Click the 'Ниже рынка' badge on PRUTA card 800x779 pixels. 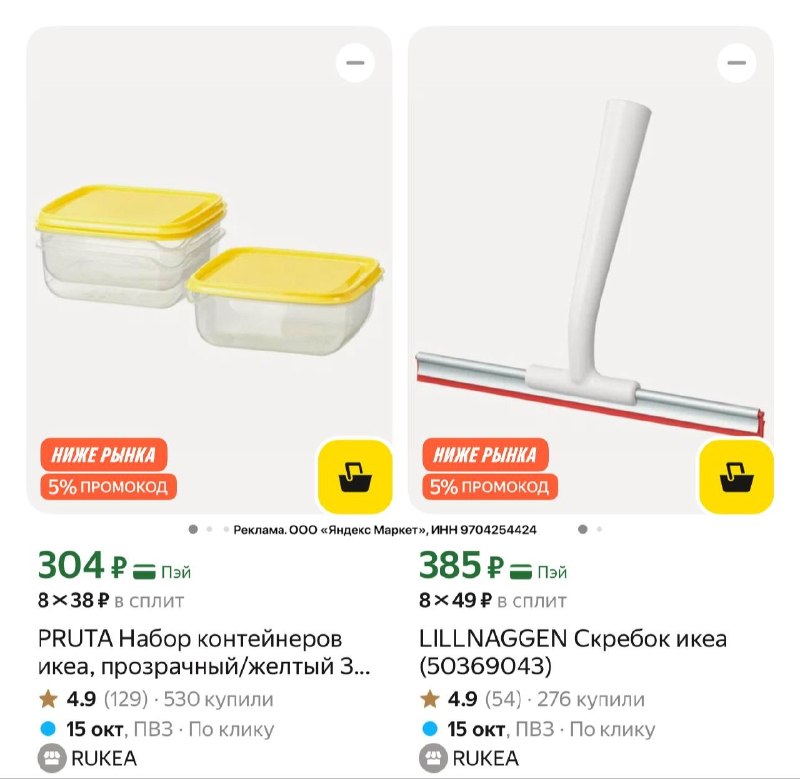[104, 454]
